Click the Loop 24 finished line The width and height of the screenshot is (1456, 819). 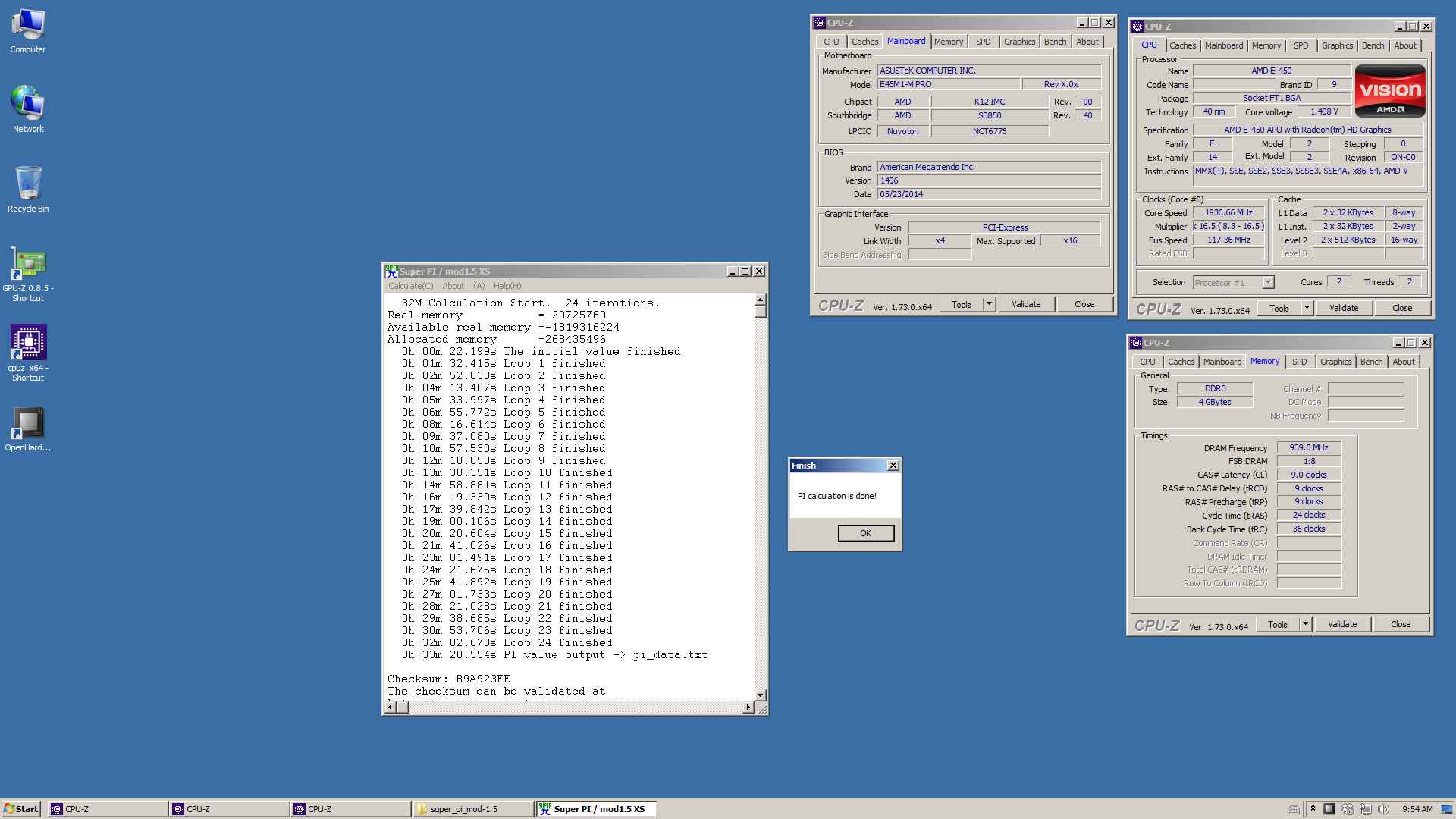507,642
